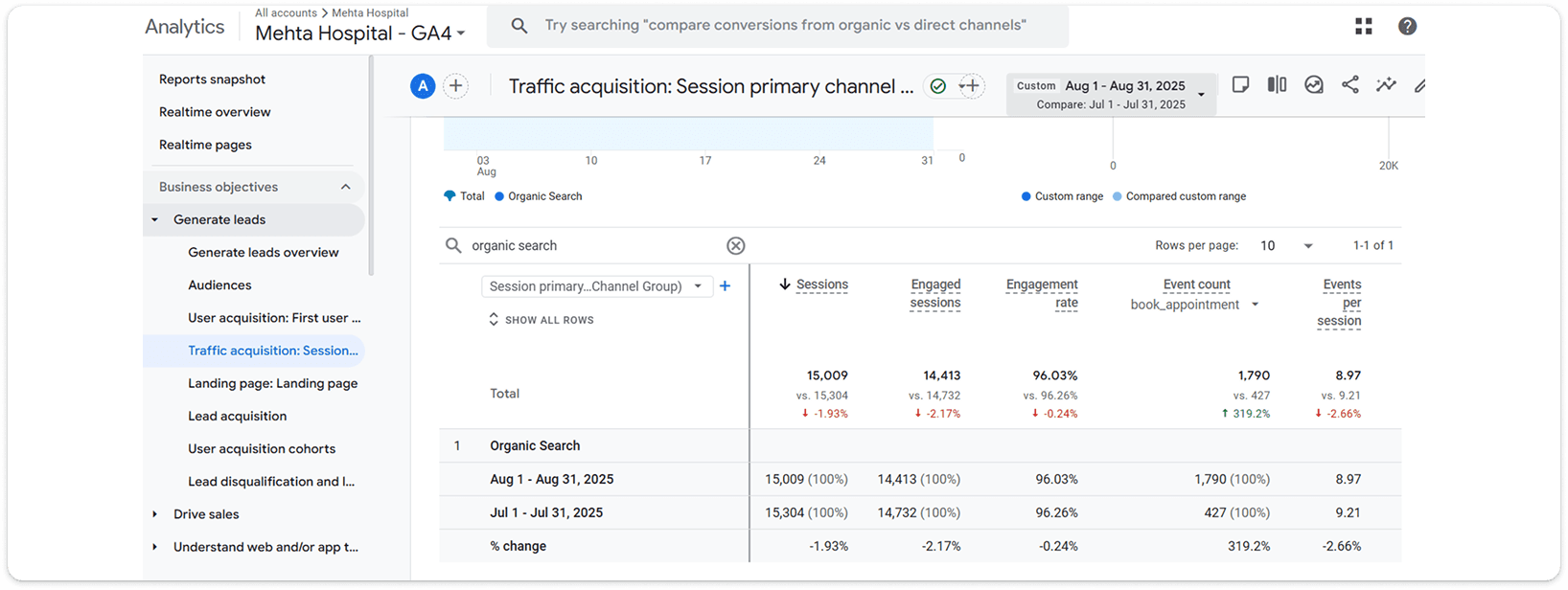Open the custom date range picker
1568x590 pixels.
[1112, 94]
